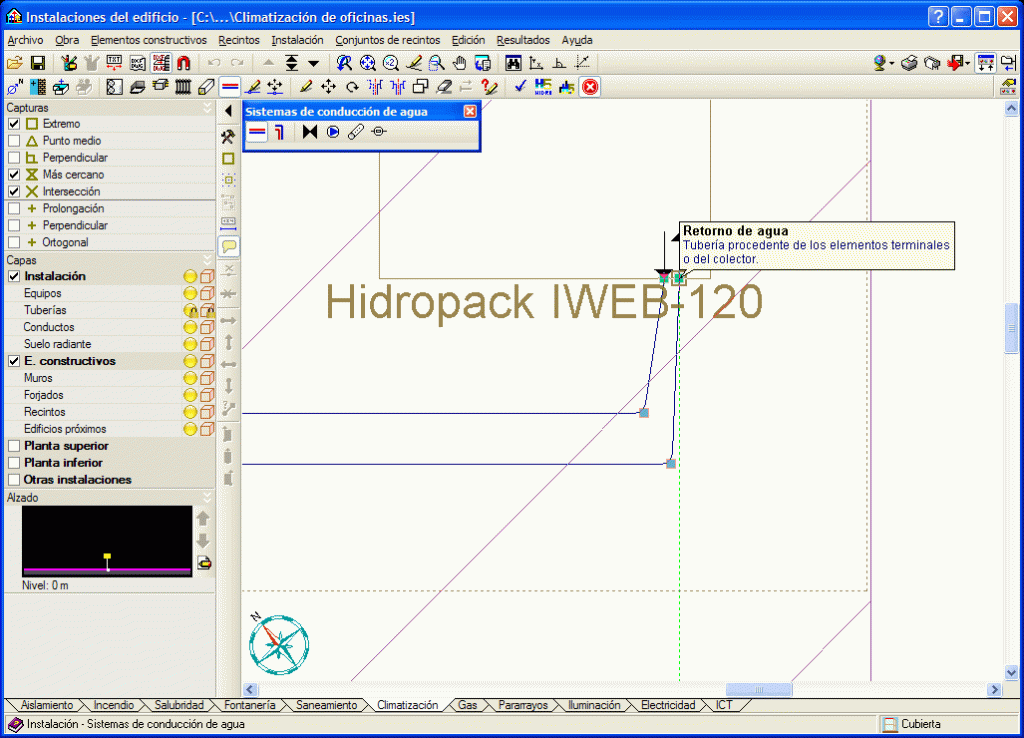Switch to the Saneamiento tab
This screenshot has width=1024, height=738.
coord(326,705)
